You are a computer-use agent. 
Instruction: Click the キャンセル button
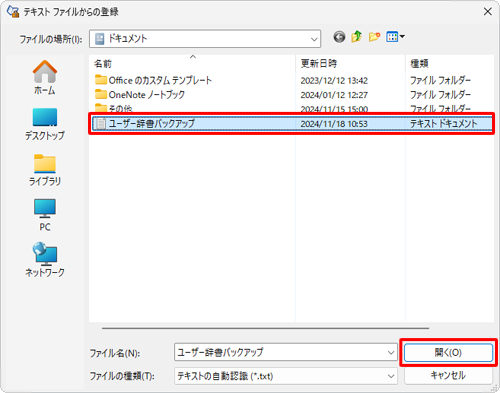coord(448,376)
